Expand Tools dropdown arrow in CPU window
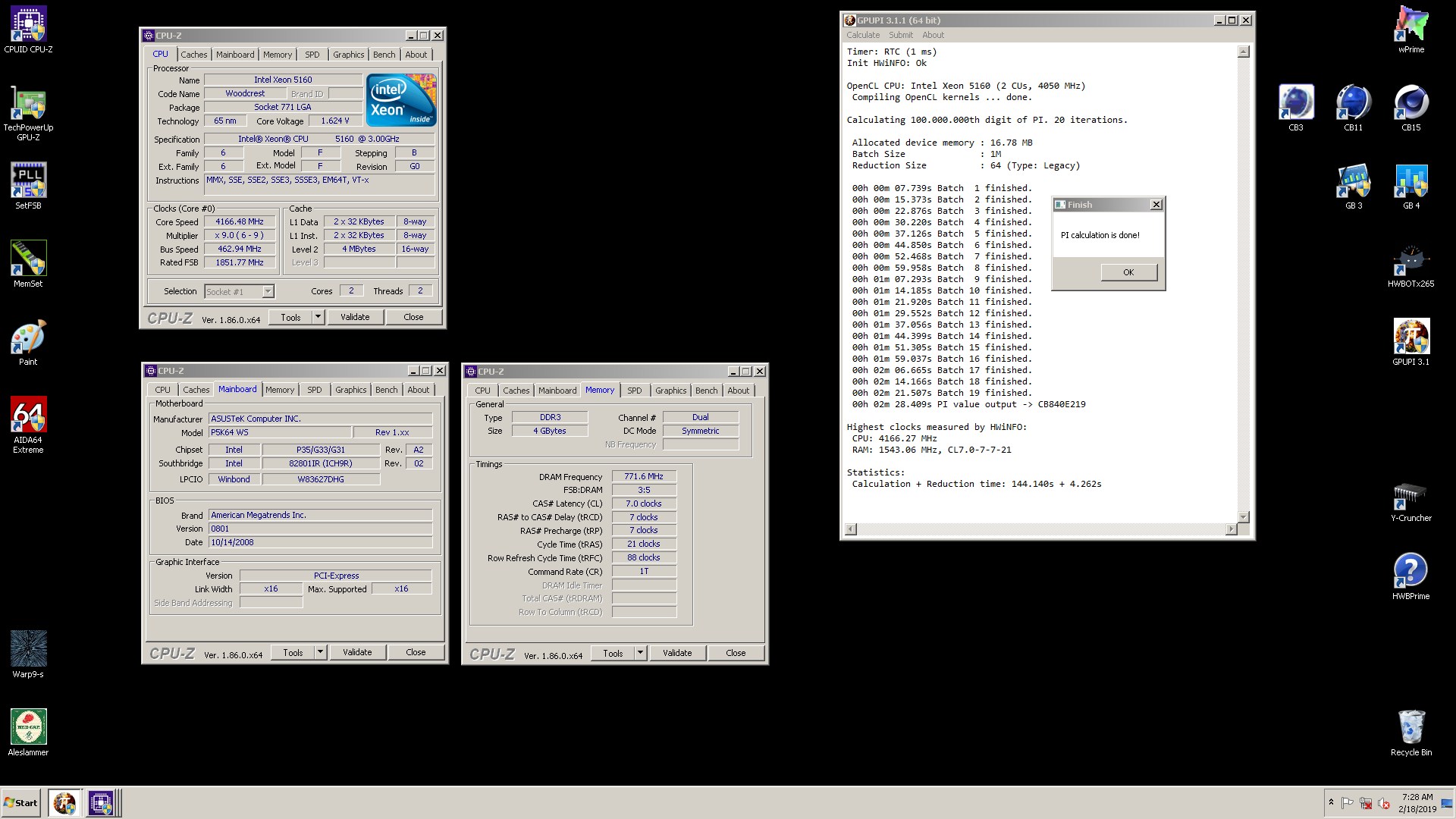Image resolution: width=1456 pixels, height=819 pixels. pos(318,317)
